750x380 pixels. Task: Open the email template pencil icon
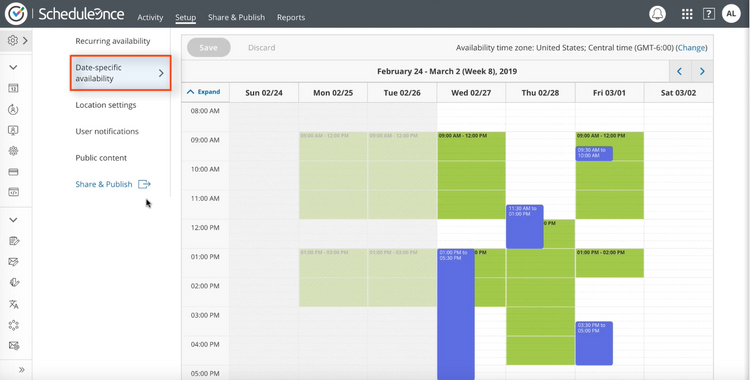(x=14, y=262)
